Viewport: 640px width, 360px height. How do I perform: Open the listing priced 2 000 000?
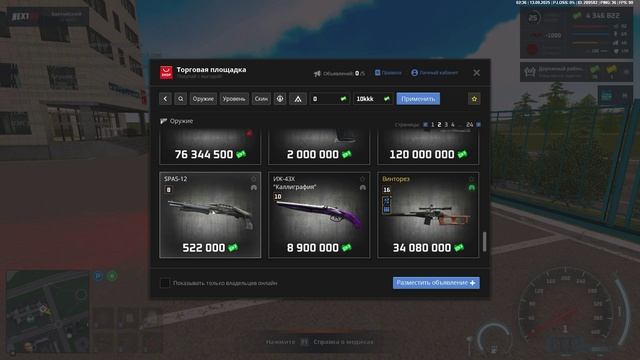pos(319,147)
